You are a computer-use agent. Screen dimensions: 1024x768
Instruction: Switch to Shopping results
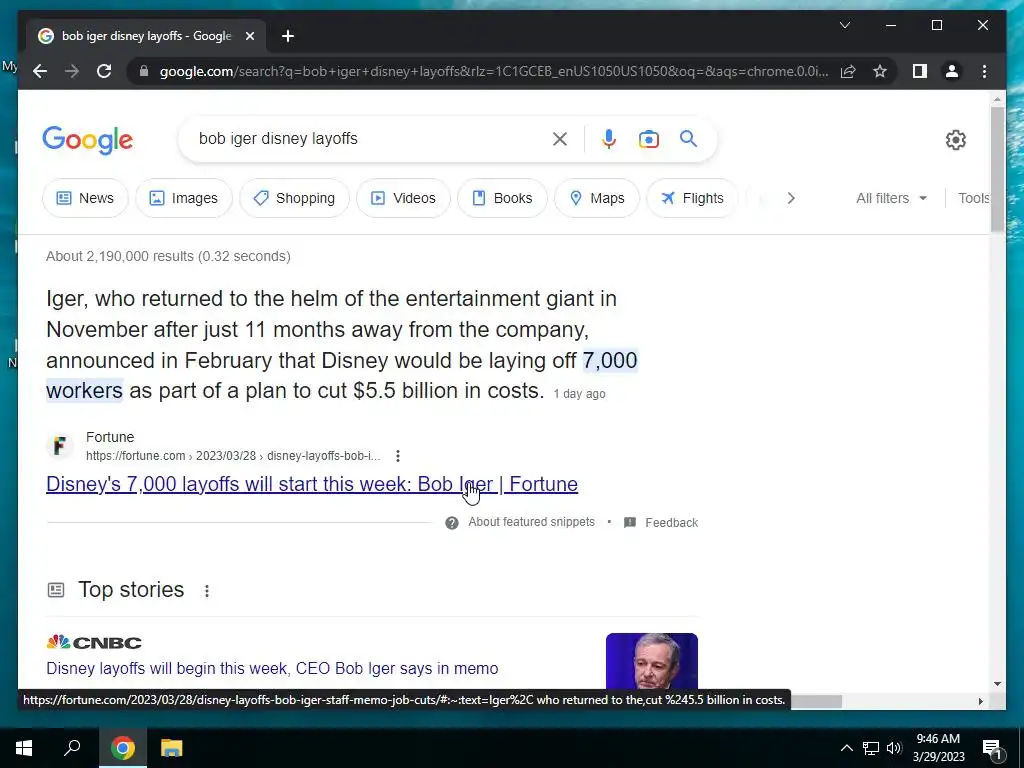[295, 198]
